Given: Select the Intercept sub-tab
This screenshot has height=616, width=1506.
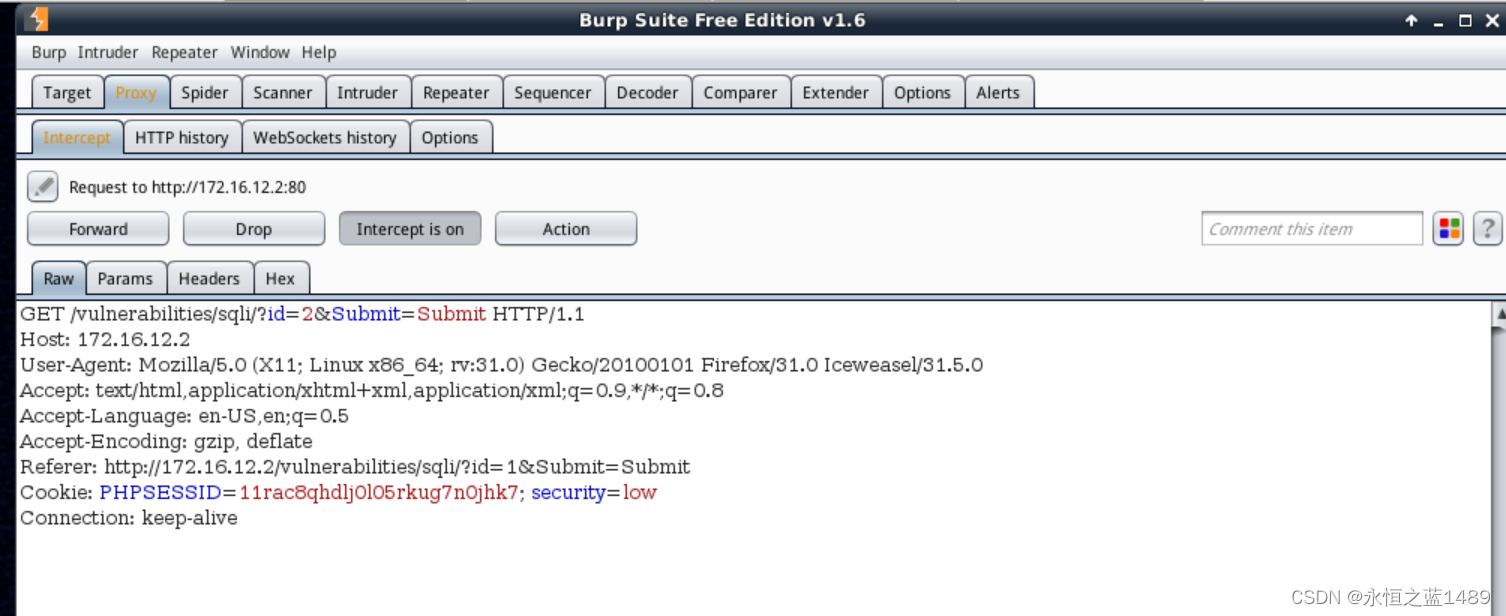Looking at the screenshot, I should [x=77, y=138].
